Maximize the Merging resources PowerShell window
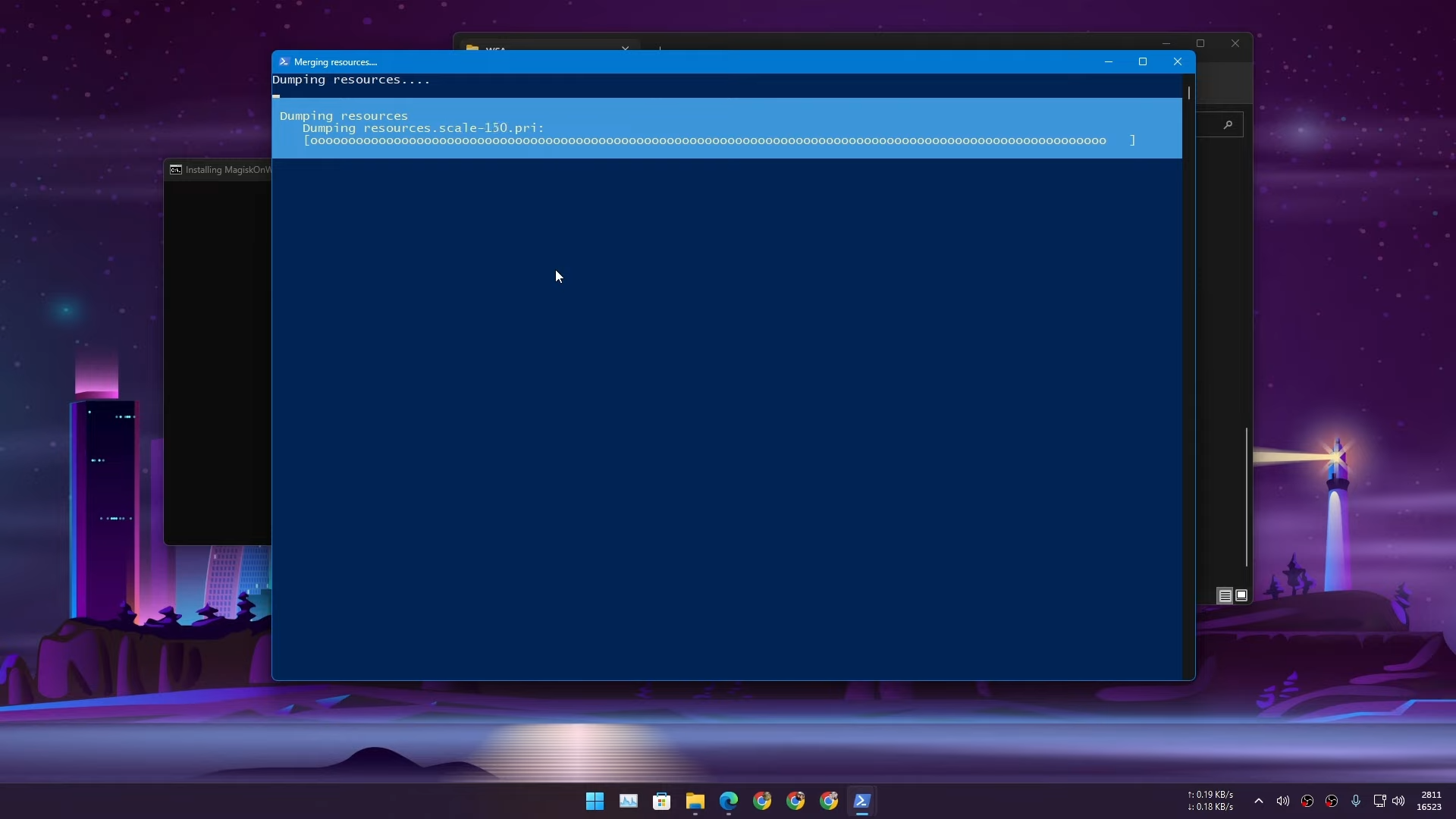 1143,61
